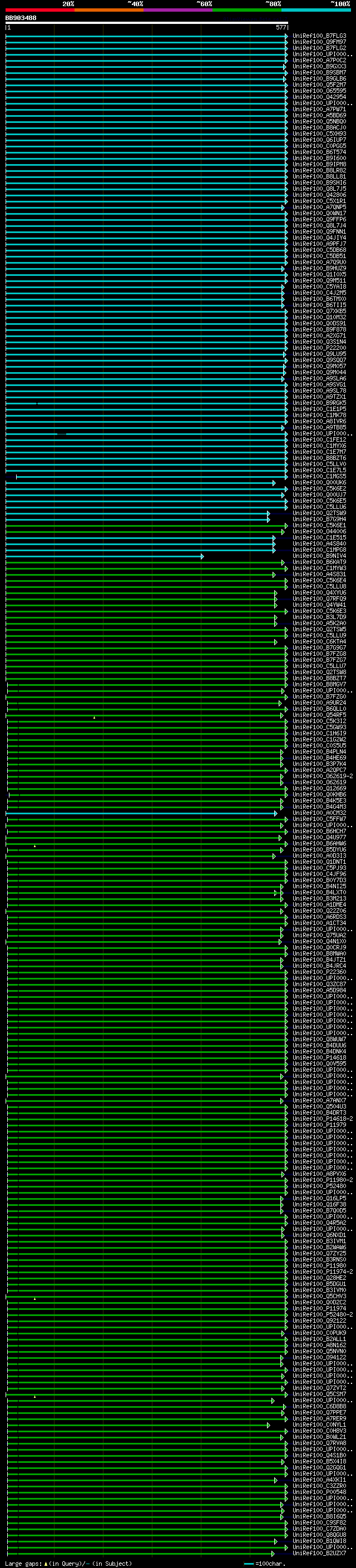
Task: Click the query ID BB903488
Action: tap(21, 18)
